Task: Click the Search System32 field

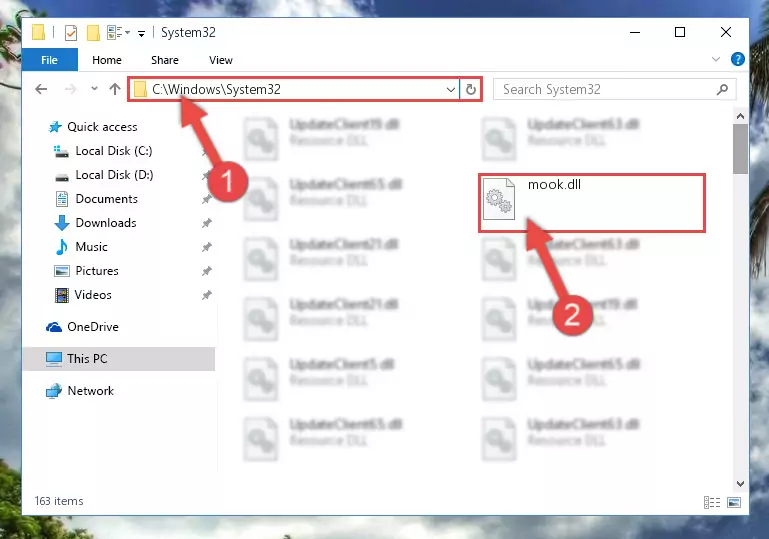Action: pyautogui.click(x=615, y=89)
